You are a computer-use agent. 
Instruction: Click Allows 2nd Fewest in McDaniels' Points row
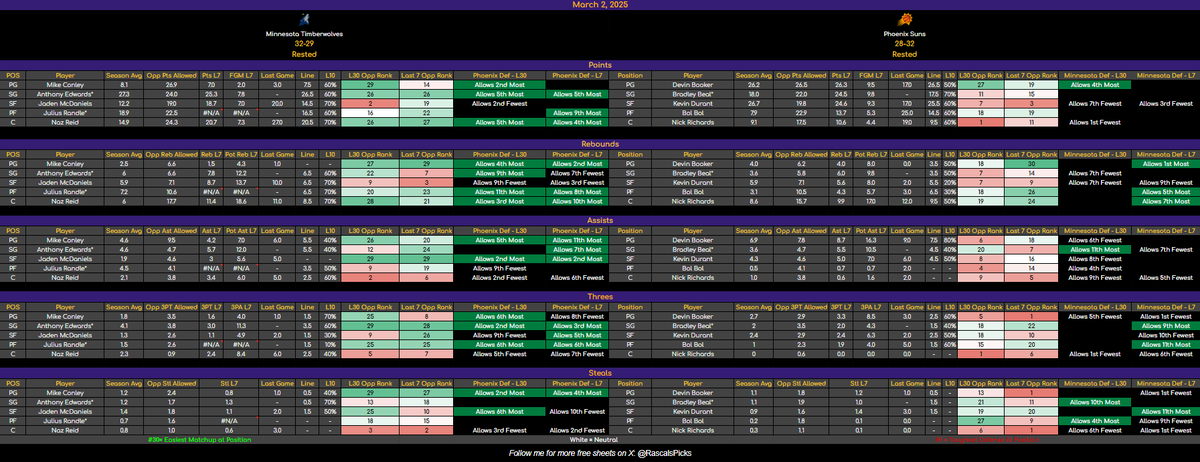coord(498,104)
